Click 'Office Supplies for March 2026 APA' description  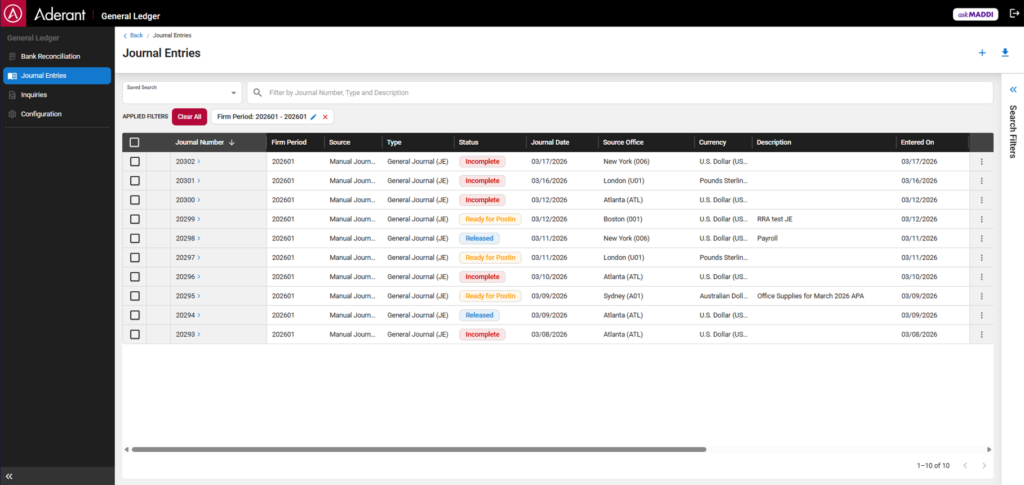coord(810,296)
